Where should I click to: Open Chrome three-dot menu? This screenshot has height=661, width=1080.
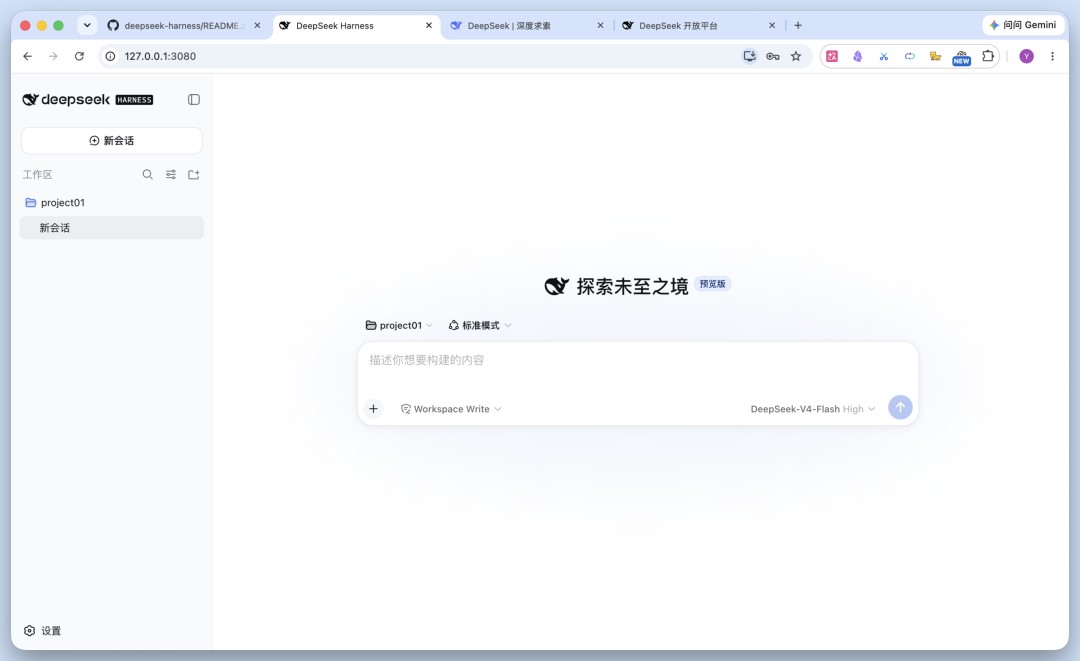[x=1052, y=56]
